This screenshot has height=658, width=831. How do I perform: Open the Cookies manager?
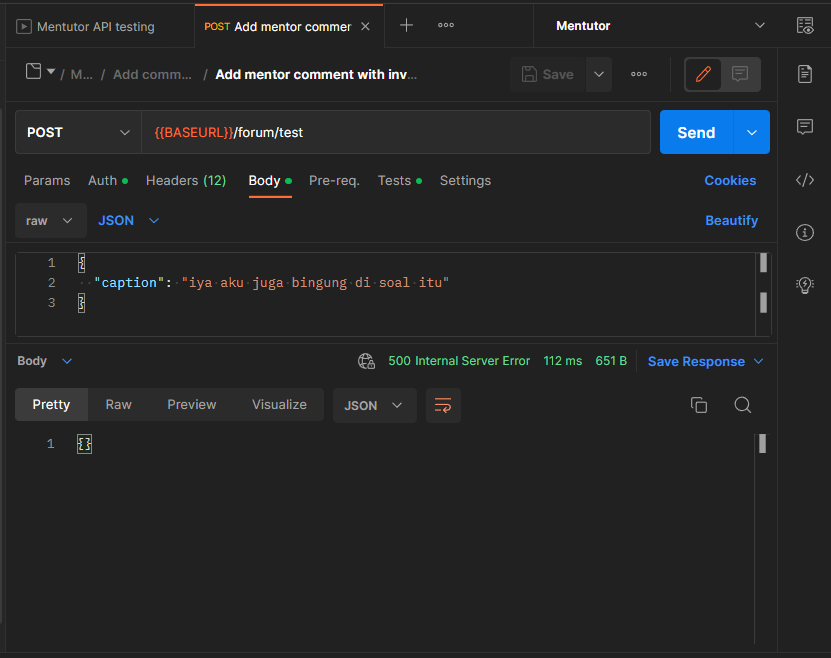(730, 180)
